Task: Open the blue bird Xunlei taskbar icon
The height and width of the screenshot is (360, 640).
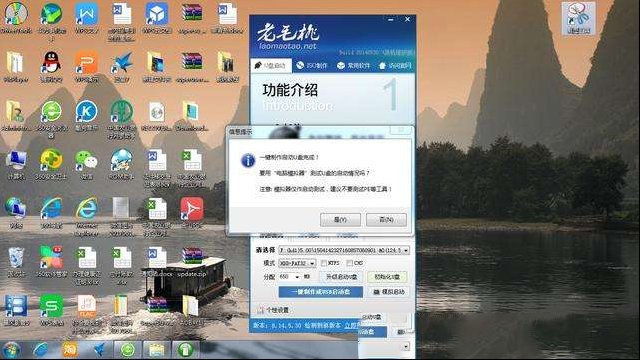Action: pyautogui.click(x=99, y=350)
